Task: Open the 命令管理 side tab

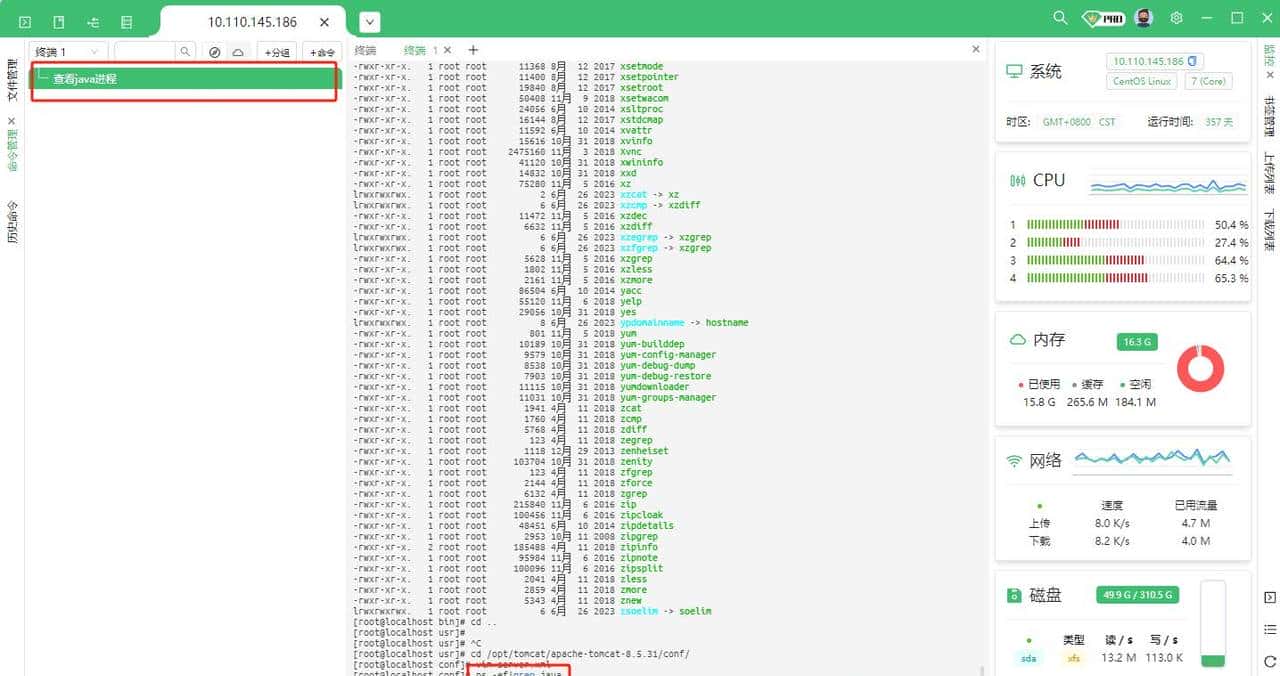Action: 12,151
